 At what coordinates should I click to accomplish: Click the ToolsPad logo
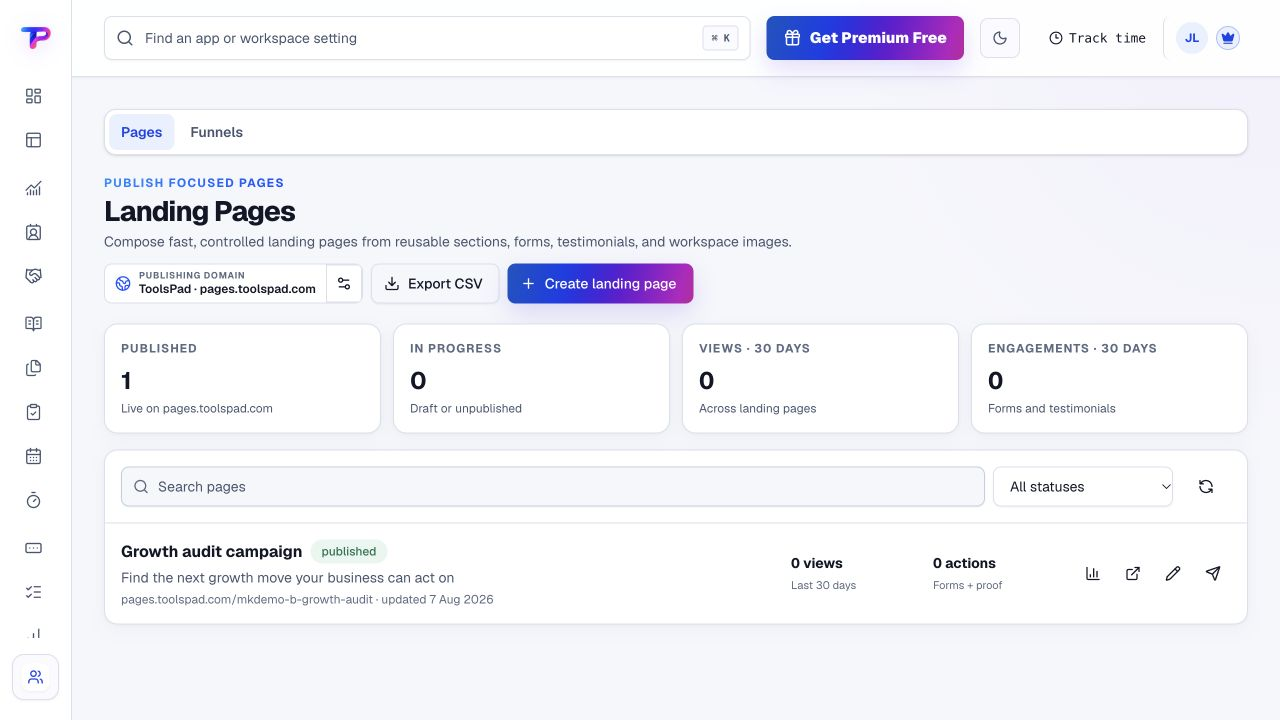(35, 38)
